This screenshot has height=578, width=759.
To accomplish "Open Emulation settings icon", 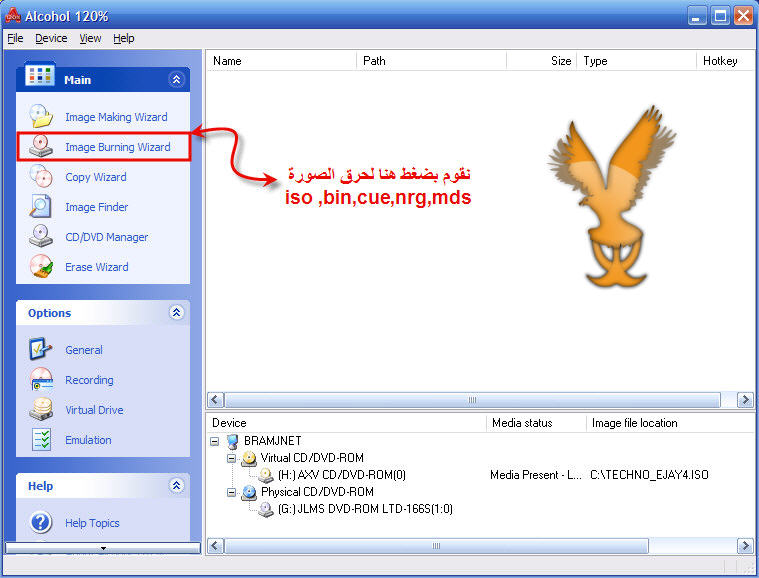I will [41, 439].
